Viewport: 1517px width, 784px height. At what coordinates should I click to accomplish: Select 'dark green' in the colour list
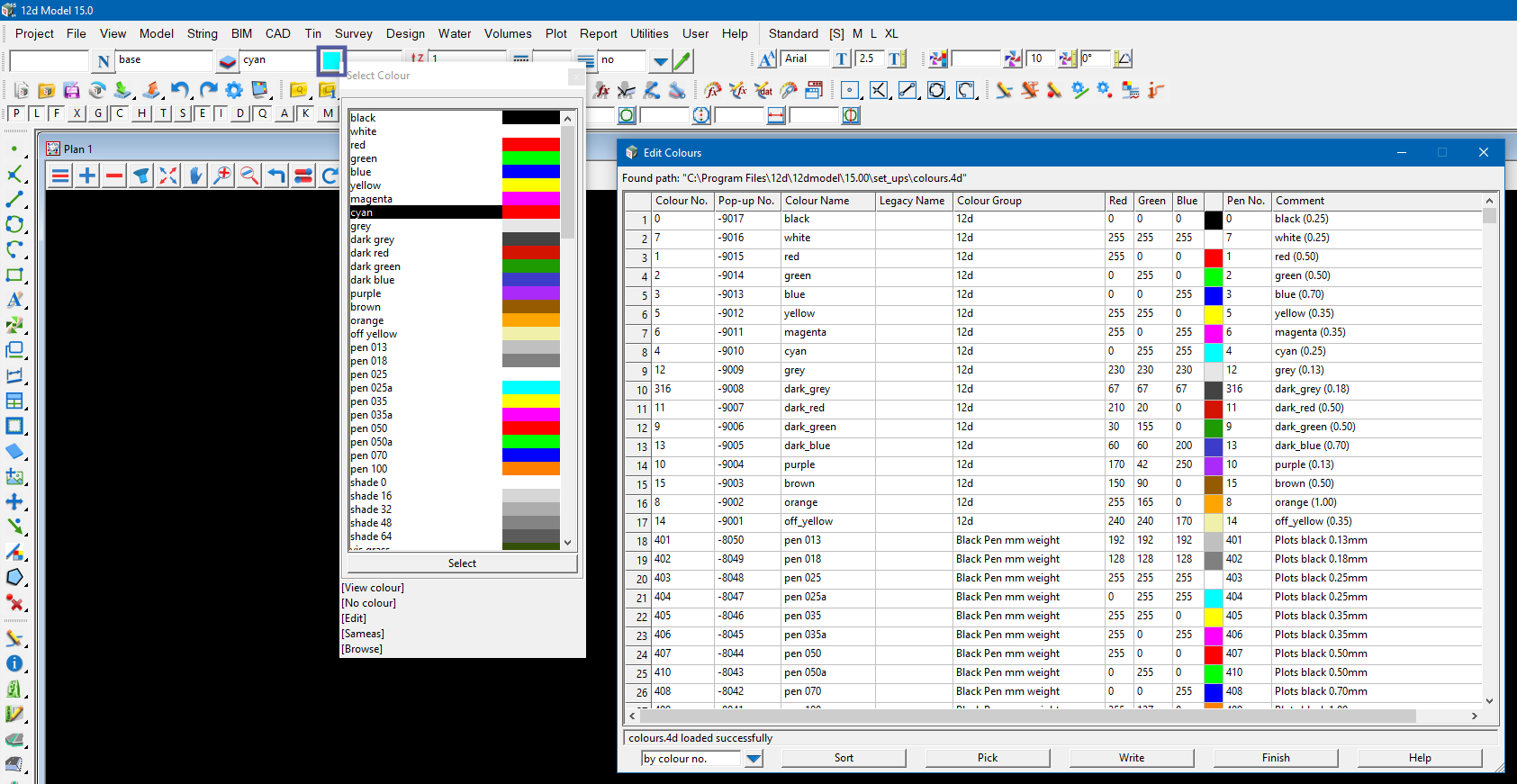tap(375, 266)
